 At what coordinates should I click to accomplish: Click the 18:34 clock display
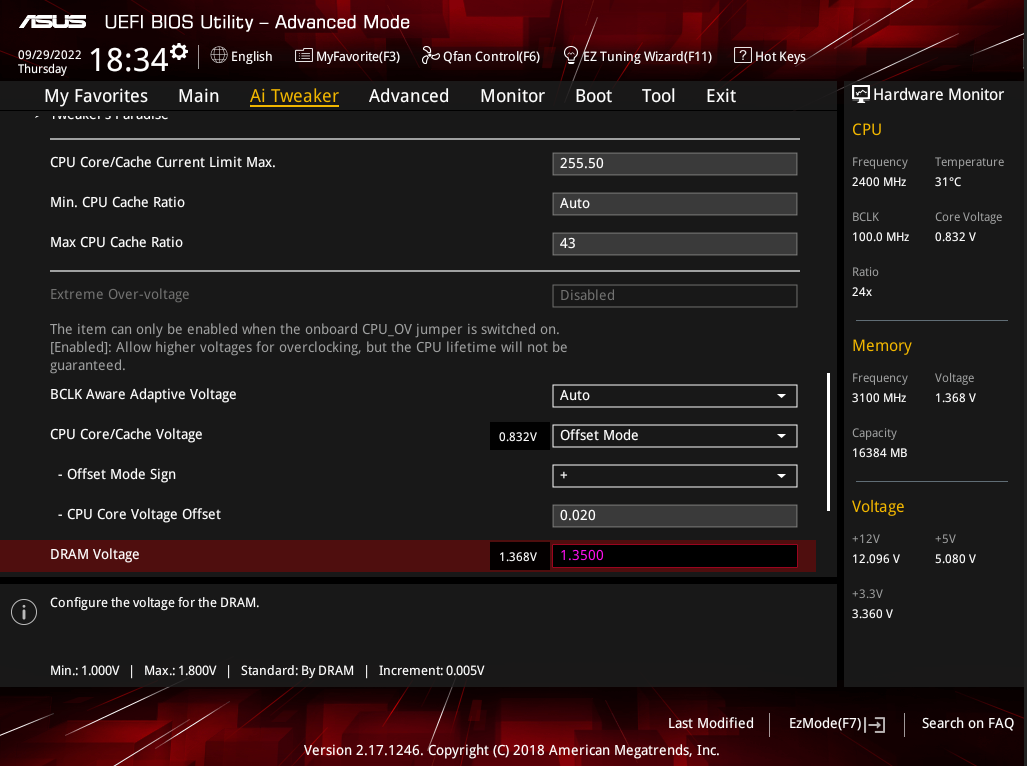click(128, 60)
